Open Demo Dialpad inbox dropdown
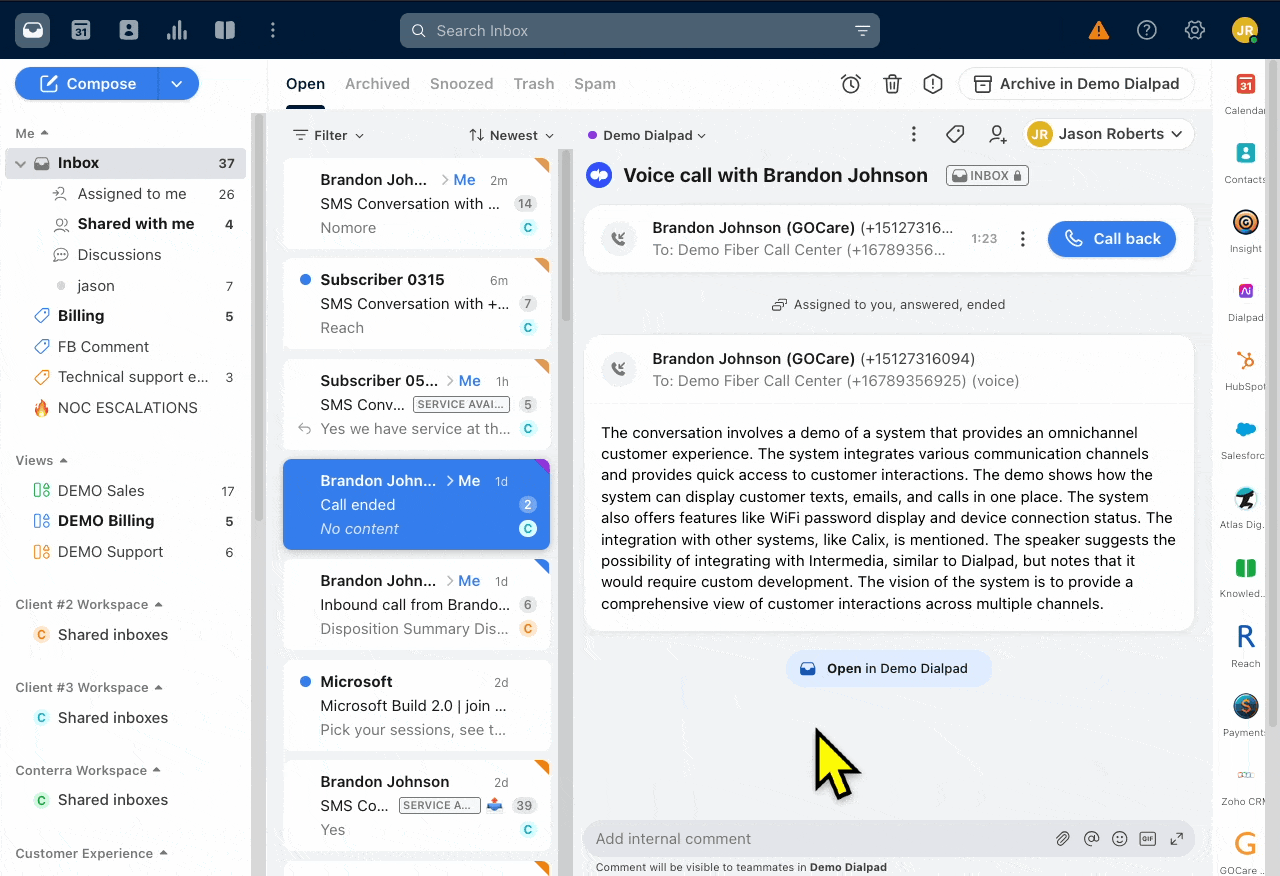The height and width of the screenshot is (876, 1280). (x=647, y=135)
